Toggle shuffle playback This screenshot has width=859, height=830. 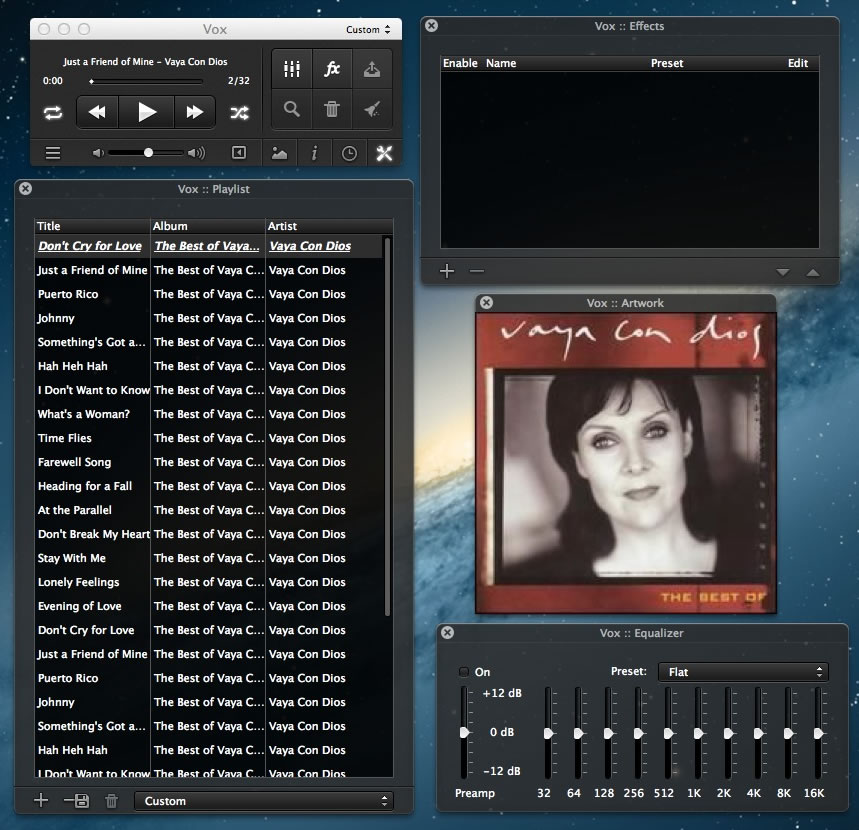click(239, 112)
